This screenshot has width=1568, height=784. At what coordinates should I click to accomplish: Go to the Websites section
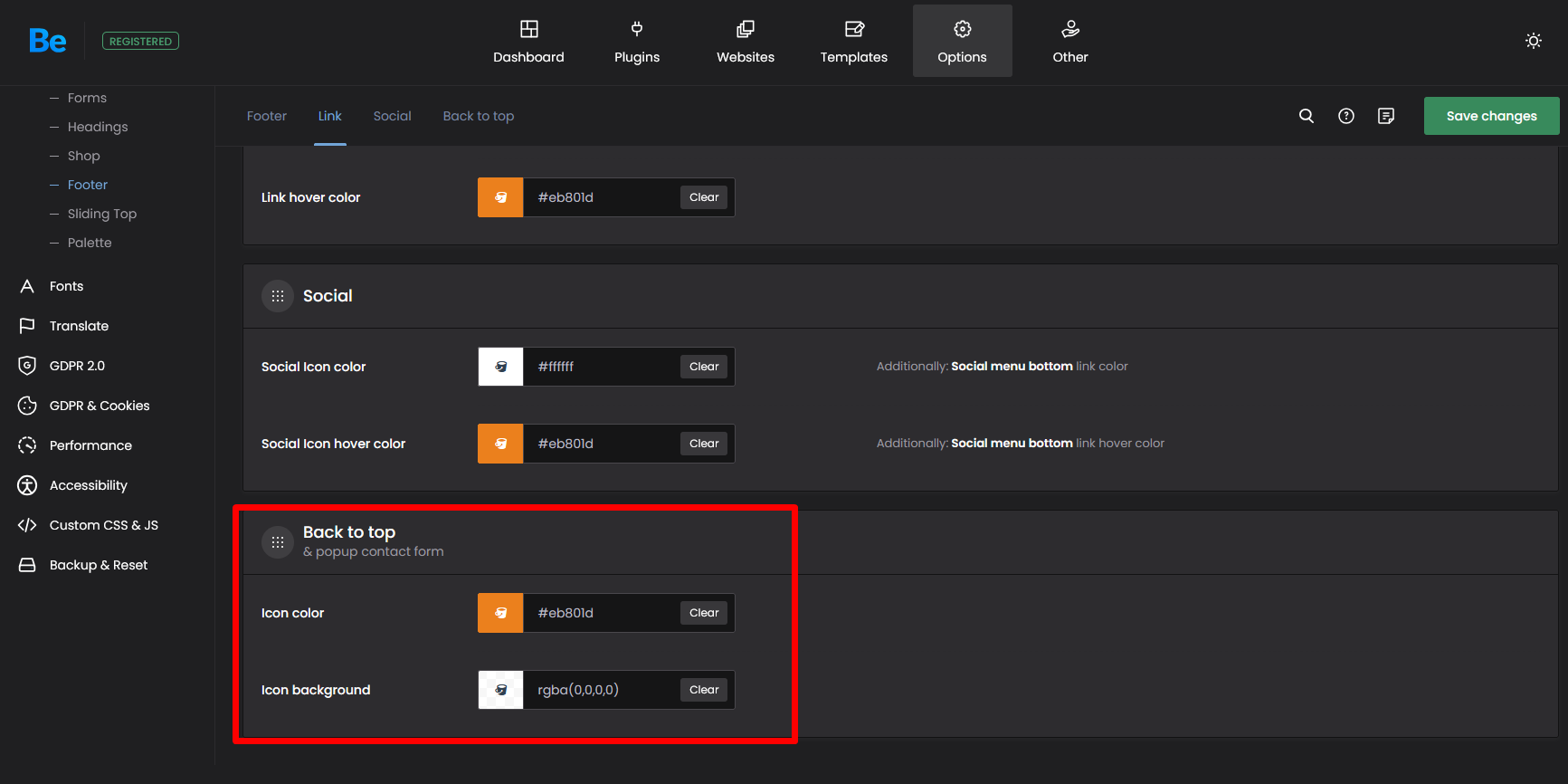[745, 42]
